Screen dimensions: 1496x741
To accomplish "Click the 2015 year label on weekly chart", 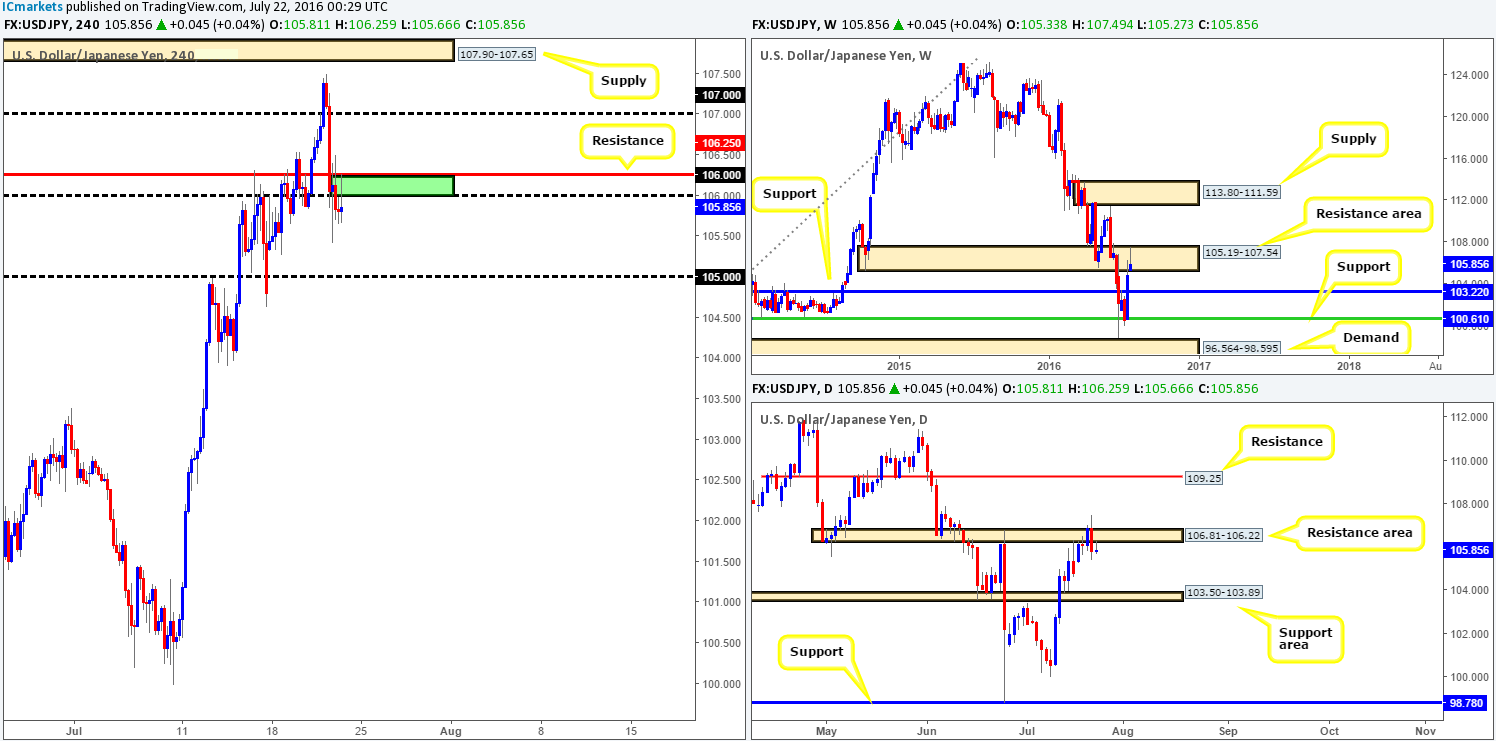I will coord(898,365).
